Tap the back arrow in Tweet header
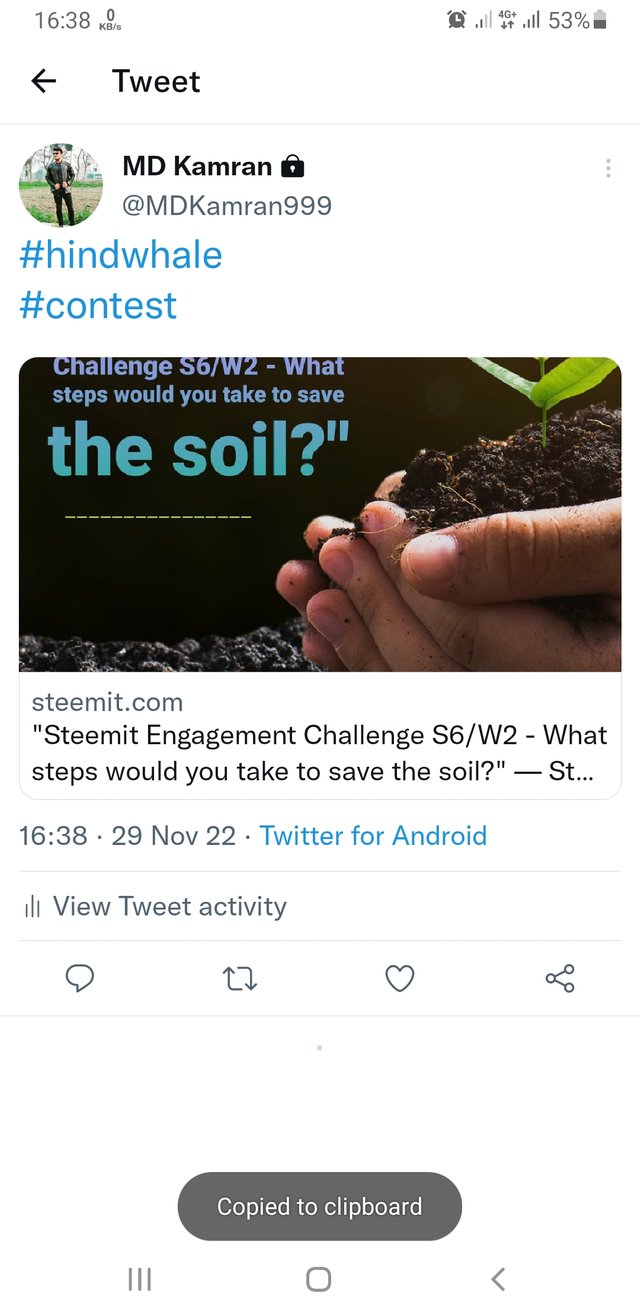Viewport: 640px width, 1316px height. [44, 81]
